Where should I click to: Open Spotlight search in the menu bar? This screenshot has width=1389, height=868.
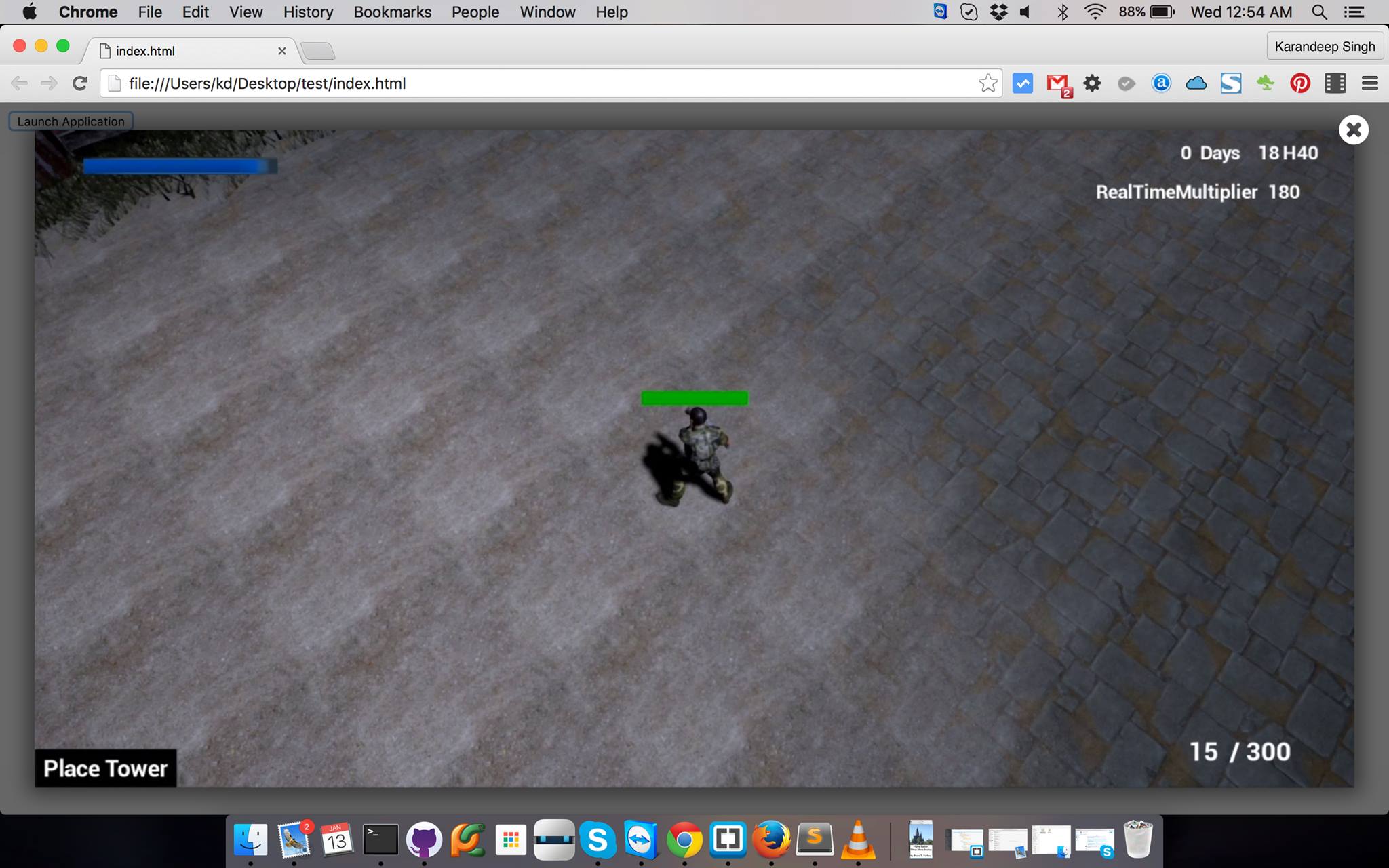1319,12
